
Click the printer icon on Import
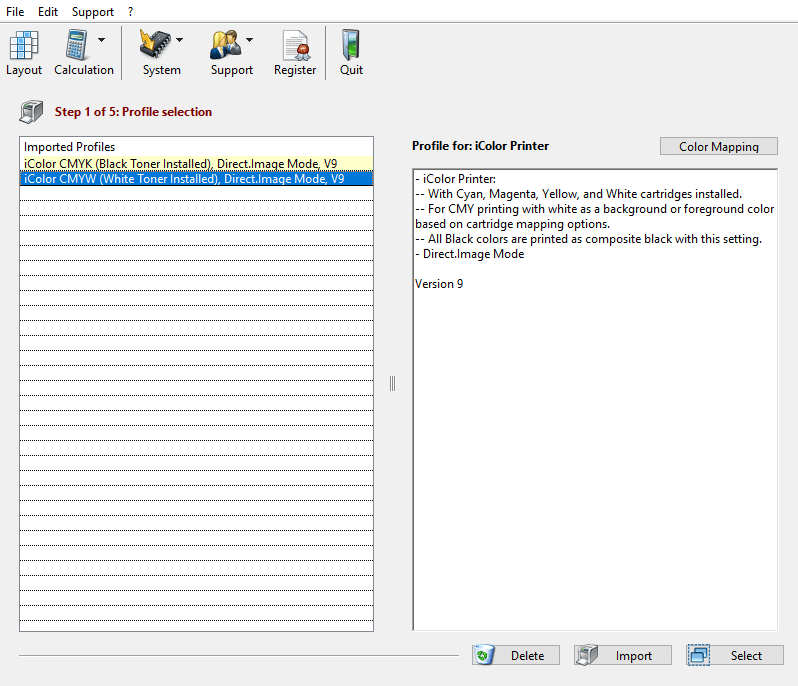(x=587, y=655)
